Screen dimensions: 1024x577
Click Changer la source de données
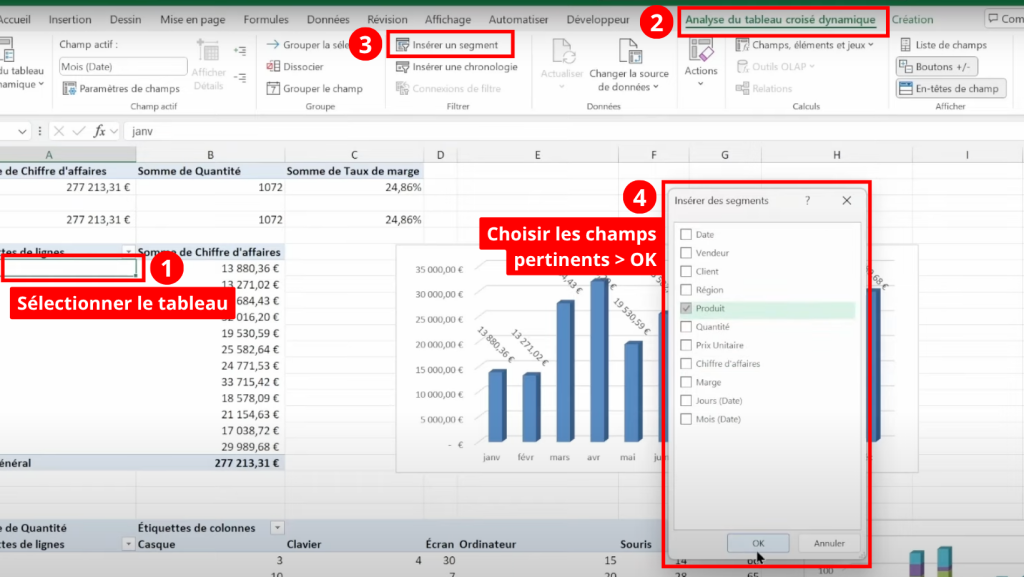pyautogui.click(x=628, y=65)
